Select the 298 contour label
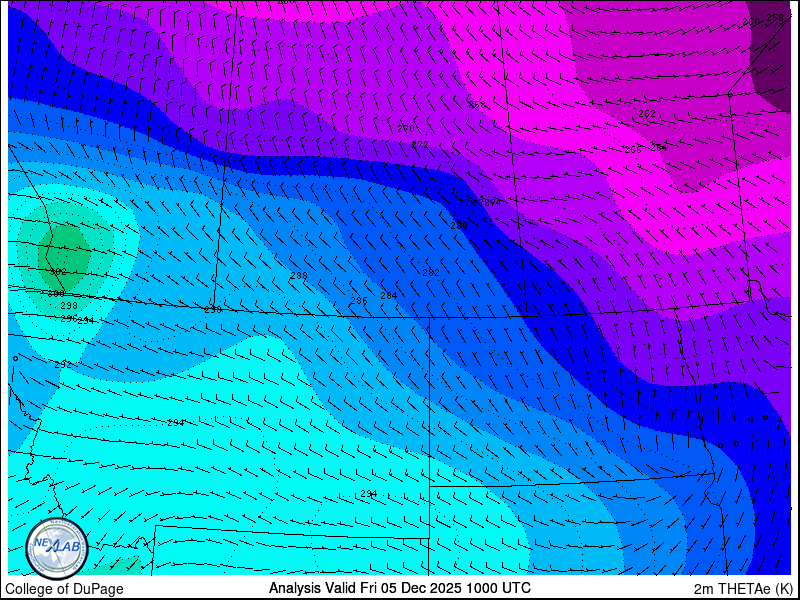Viewport: 800px width, 600px height. [68, 306]
